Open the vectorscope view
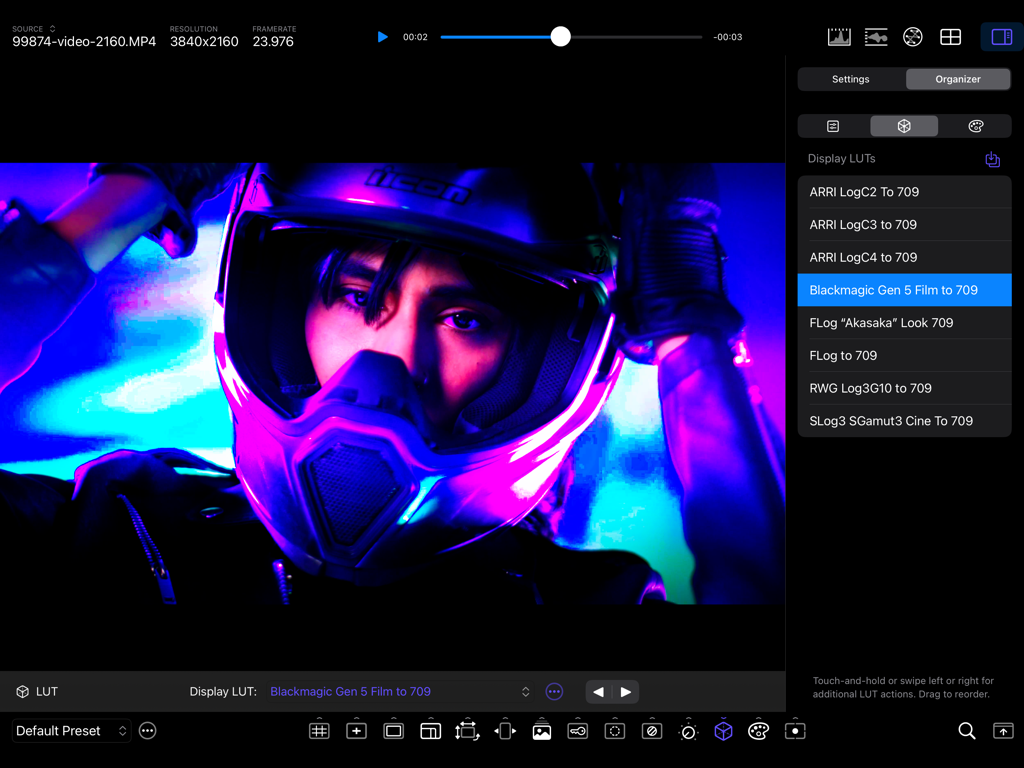This screenshot has width=1024, height=768. click(x=912, y=36)
